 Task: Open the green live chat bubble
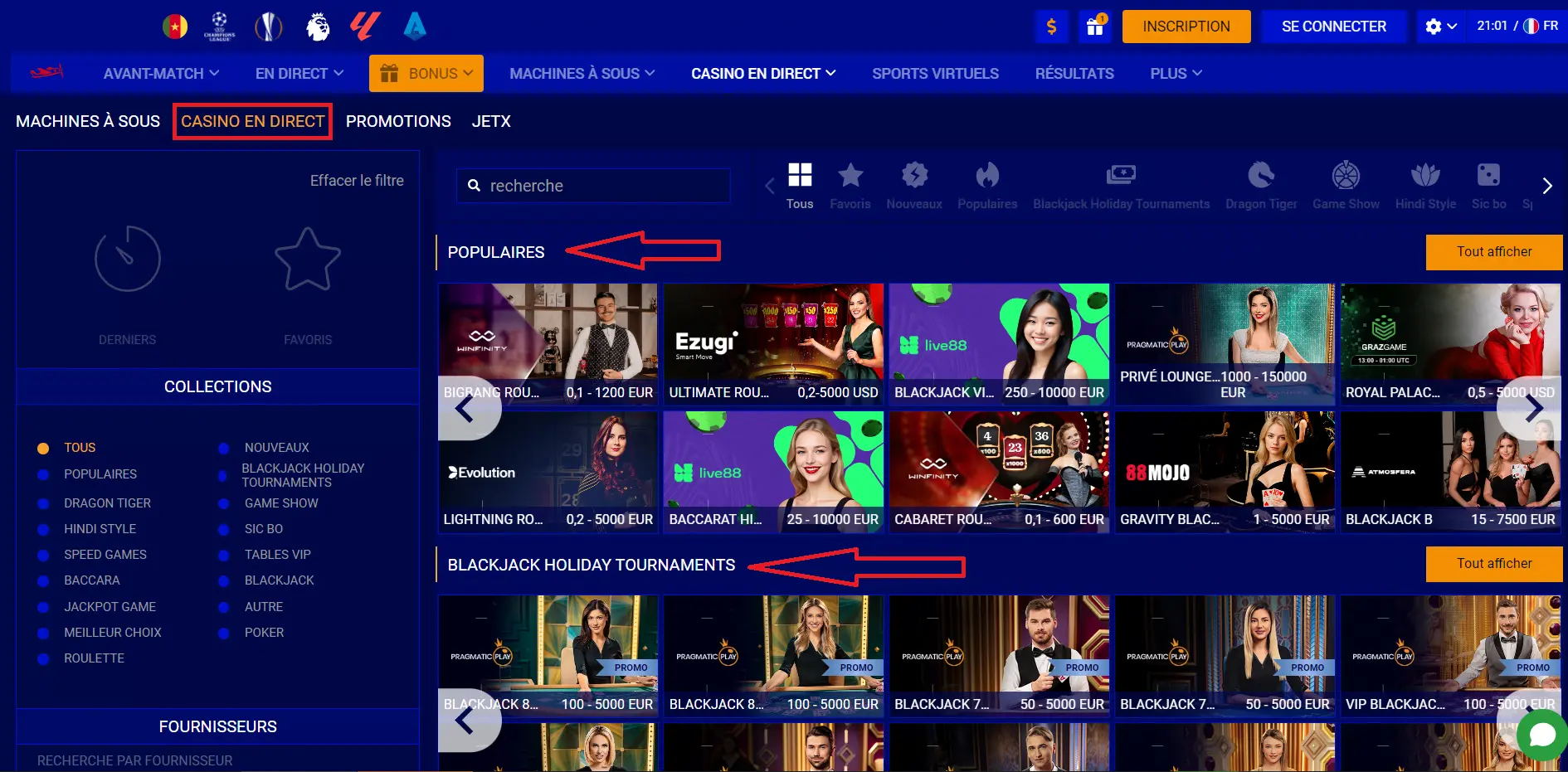point(1541,735)
